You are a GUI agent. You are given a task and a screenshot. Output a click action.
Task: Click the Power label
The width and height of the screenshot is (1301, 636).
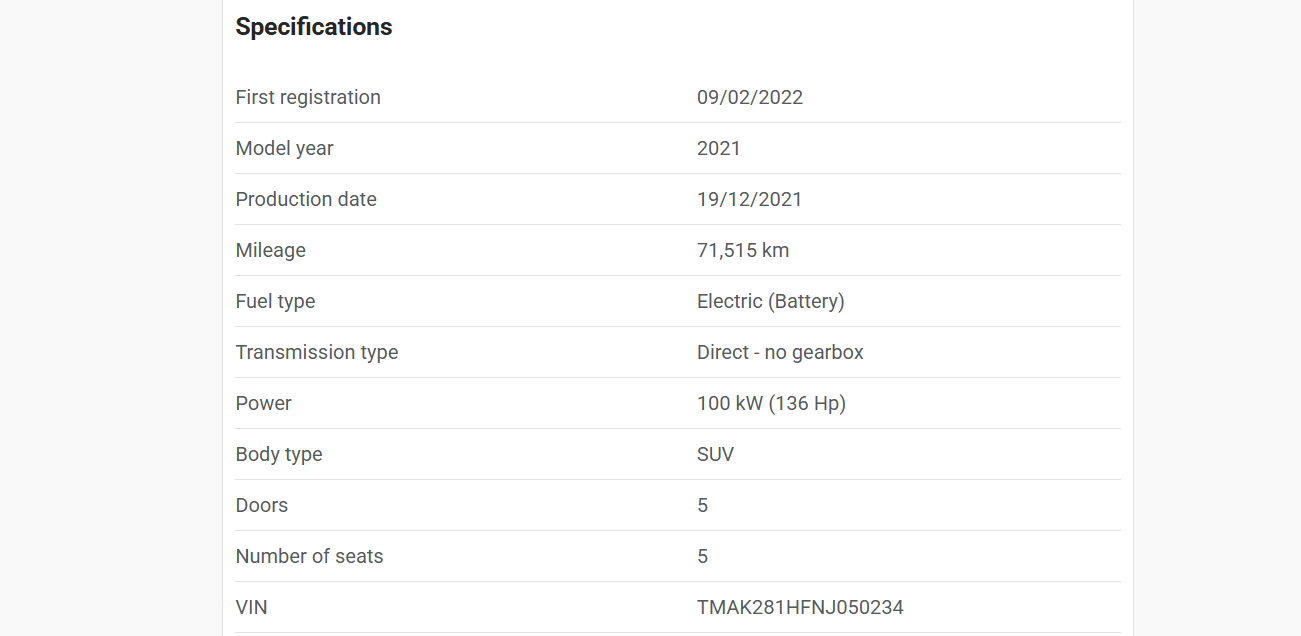click(x=264, y=403)
